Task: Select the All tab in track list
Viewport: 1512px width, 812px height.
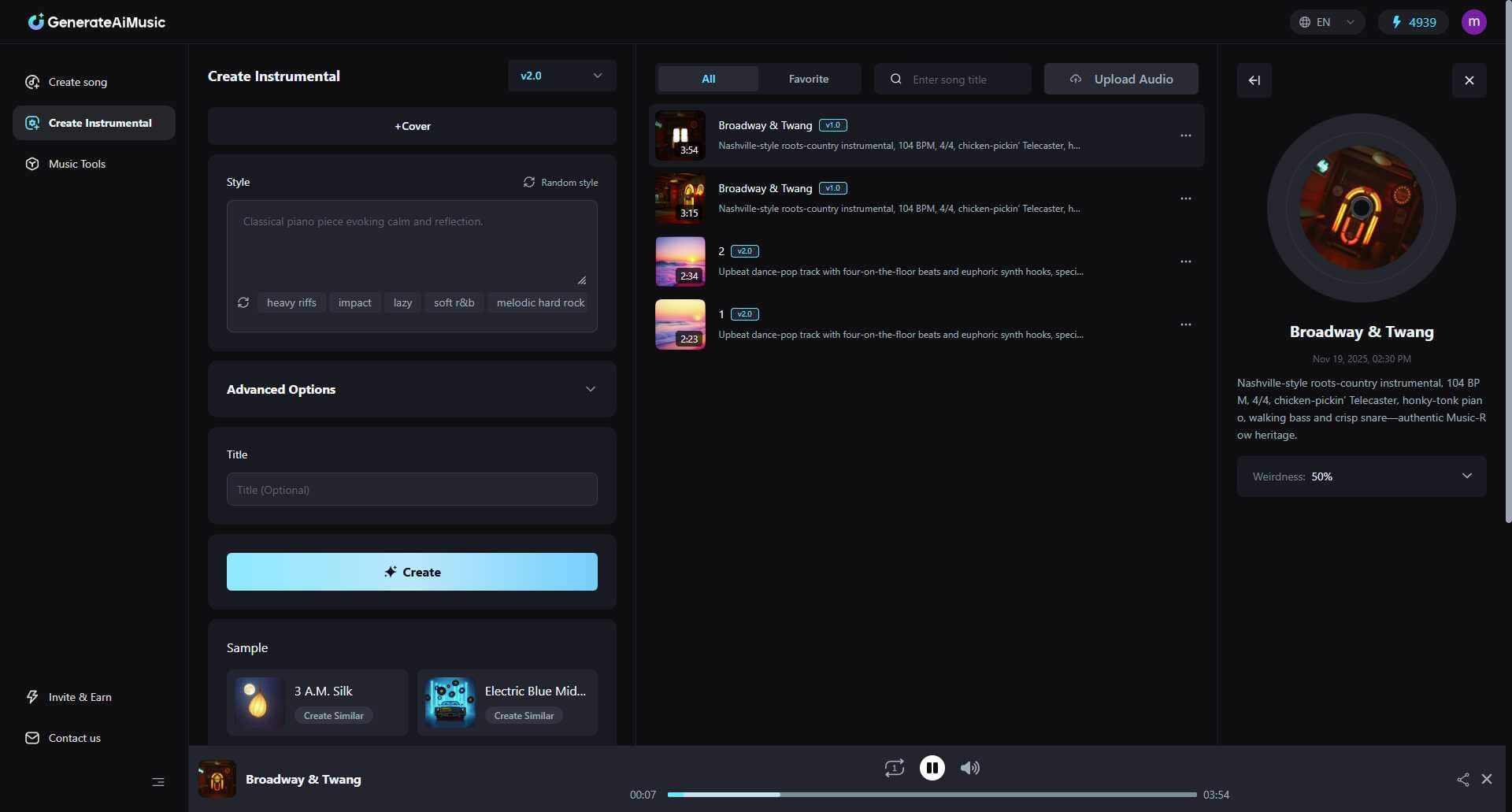Action: click(x=706, y=79)
